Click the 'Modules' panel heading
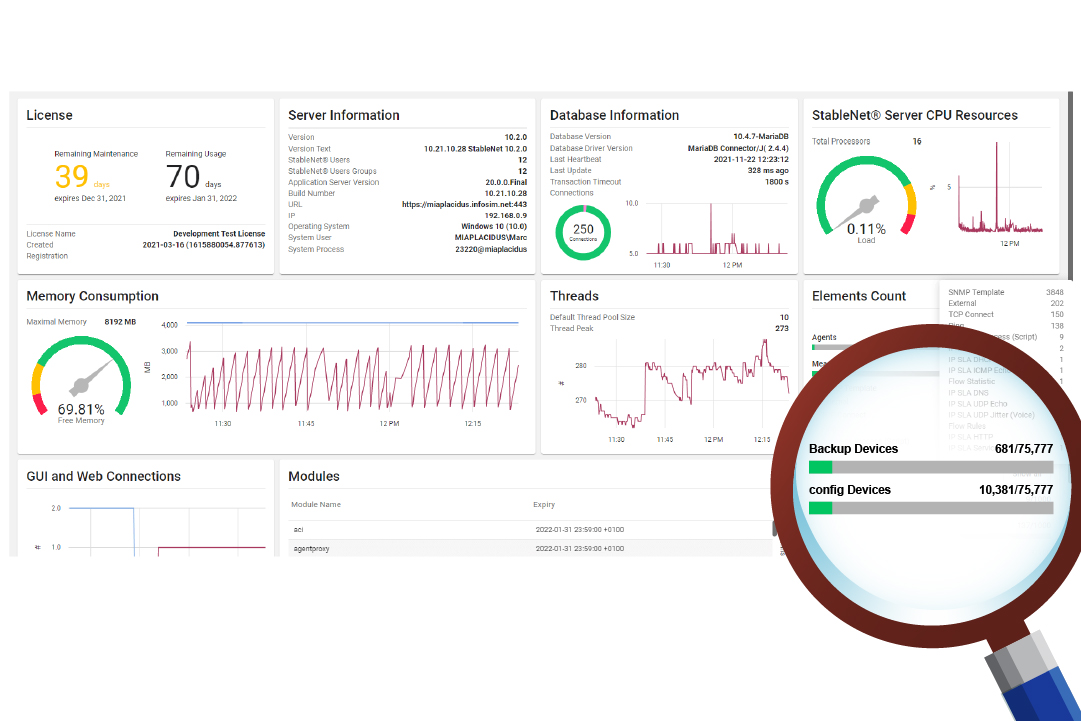This screenshot has height=721, width=1081. pyautogui.click(x=314, y=476)
